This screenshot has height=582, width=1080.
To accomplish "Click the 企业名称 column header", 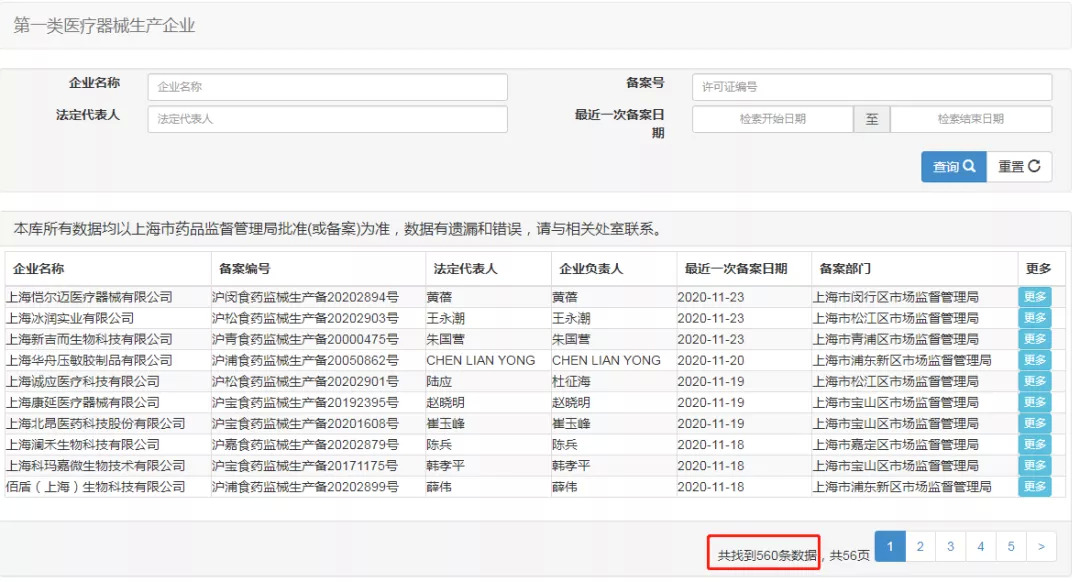I will click(40, 269).
